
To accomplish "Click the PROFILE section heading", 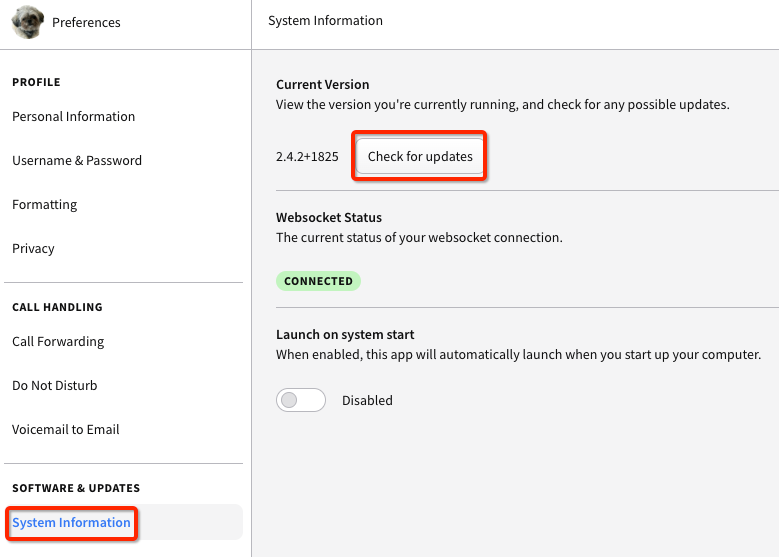I will 36,82.
